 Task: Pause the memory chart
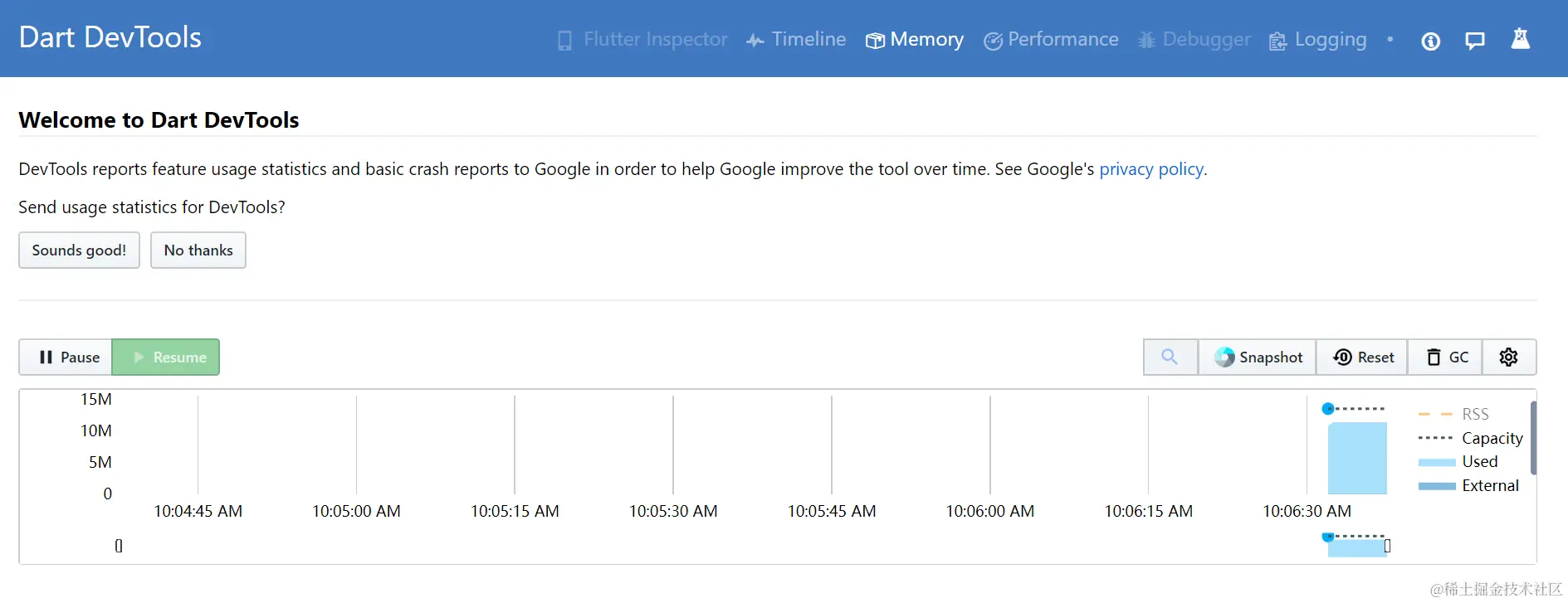coord(66,357)
